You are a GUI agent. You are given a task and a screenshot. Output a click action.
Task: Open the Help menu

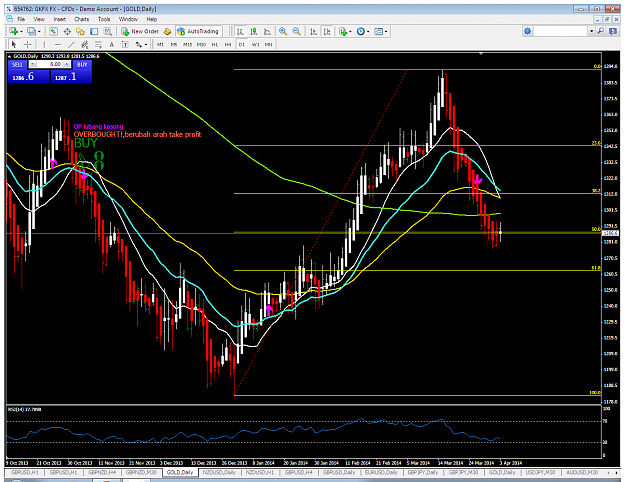(x=151, y=19)
